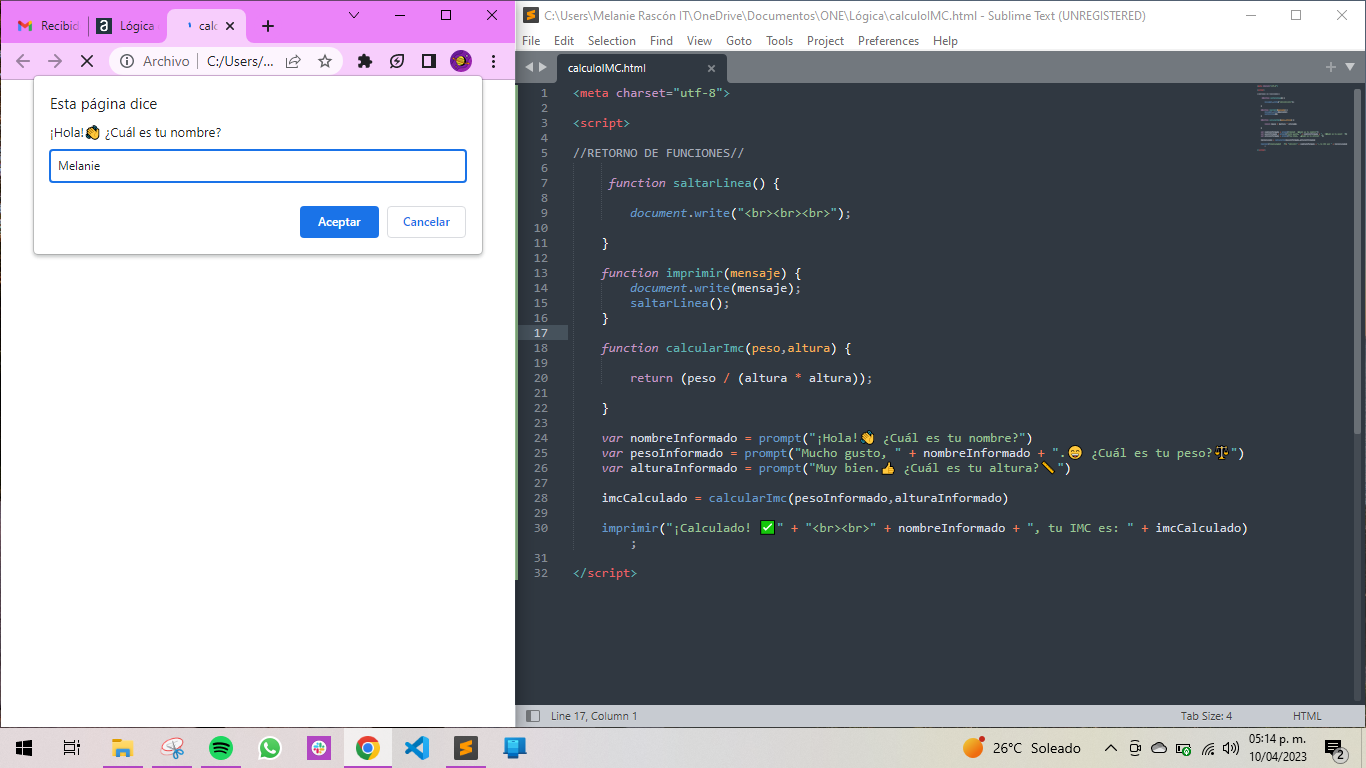Toggle the Chrome side panel icon

tap(429, 61)
